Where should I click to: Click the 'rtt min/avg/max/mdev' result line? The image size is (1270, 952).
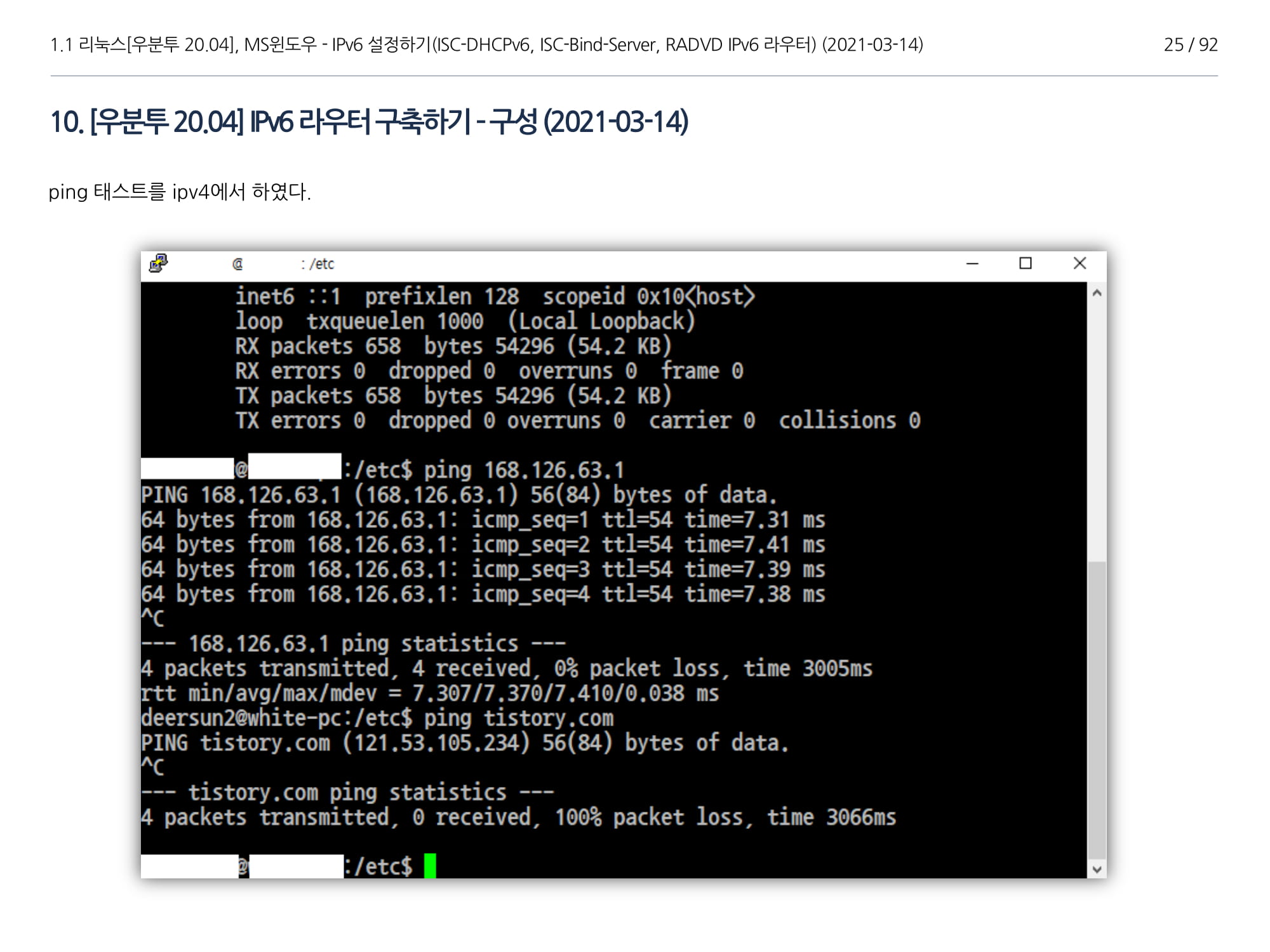click(429, 693)
